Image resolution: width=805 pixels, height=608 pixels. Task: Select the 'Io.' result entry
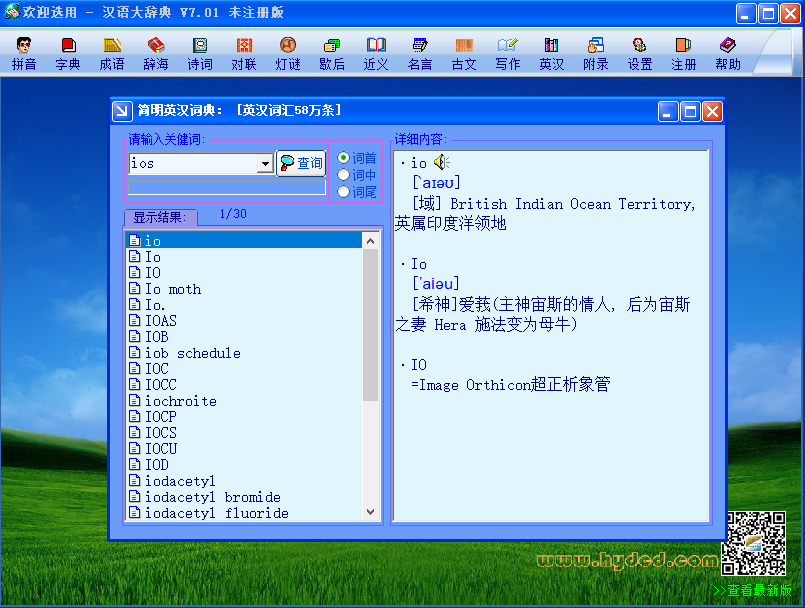click(x=244, y=305)
